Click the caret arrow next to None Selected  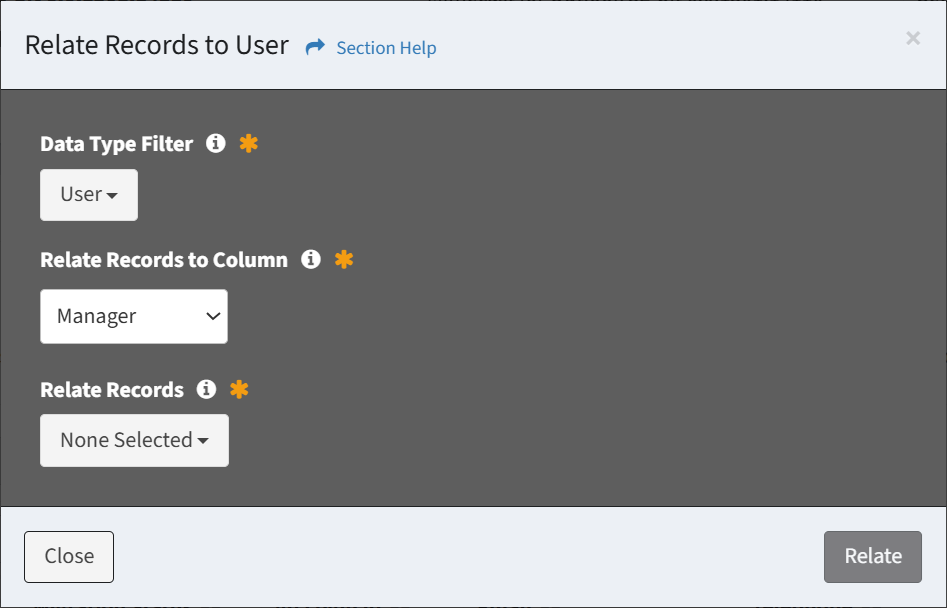tap(203, 441)
